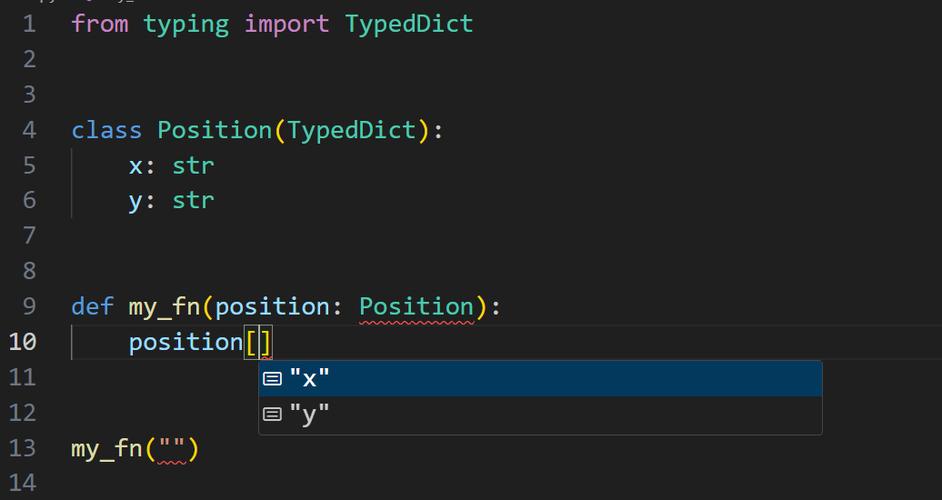Click TypedDict inside the class parentheses
This screenshot has width=942, height=500.
[351, 130]
